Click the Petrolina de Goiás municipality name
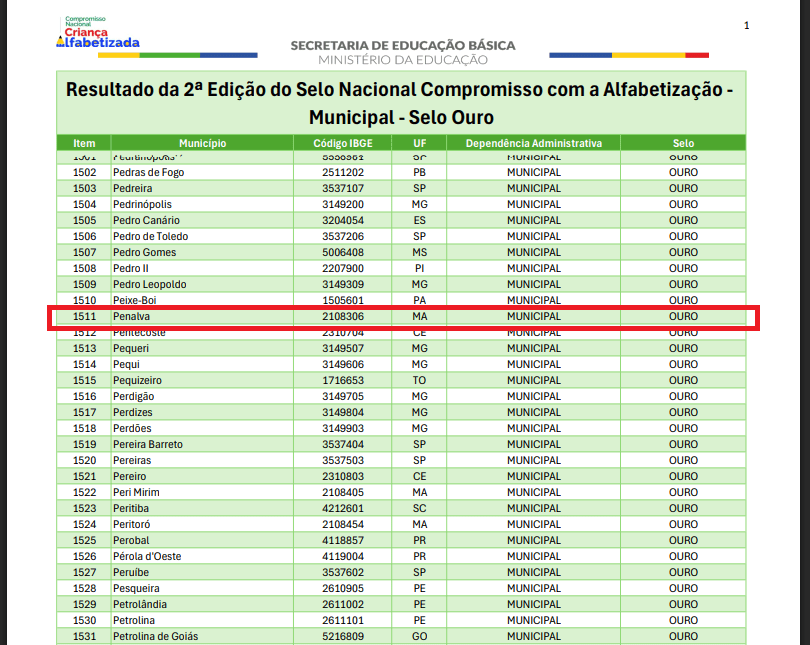 (154, 636)
